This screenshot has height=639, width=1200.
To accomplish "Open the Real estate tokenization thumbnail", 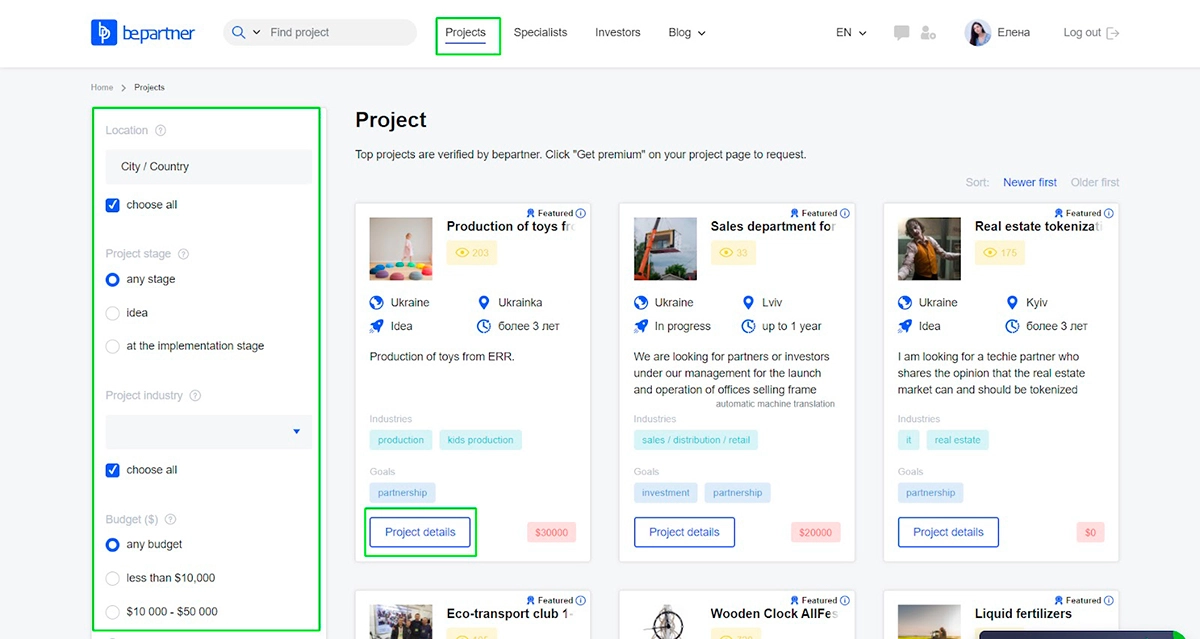I will (x=929, y=249).
